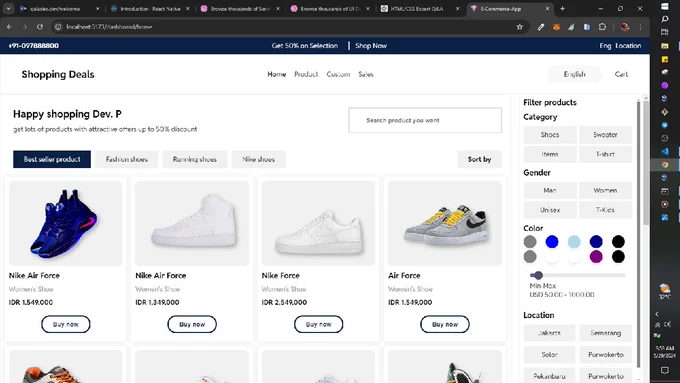This screenshot has height=383, width=680.
Task: Open the Chrome three-dot menu
Action: point(641,27)
